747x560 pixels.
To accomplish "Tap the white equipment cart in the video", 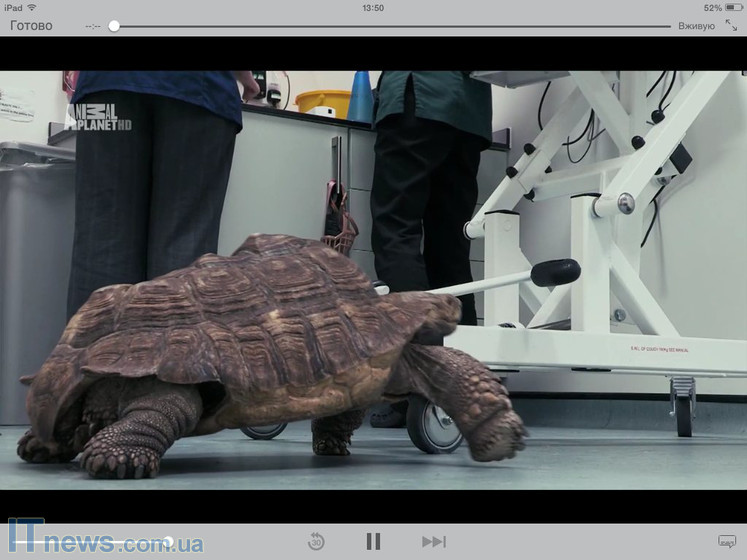I will click(600, 250).
